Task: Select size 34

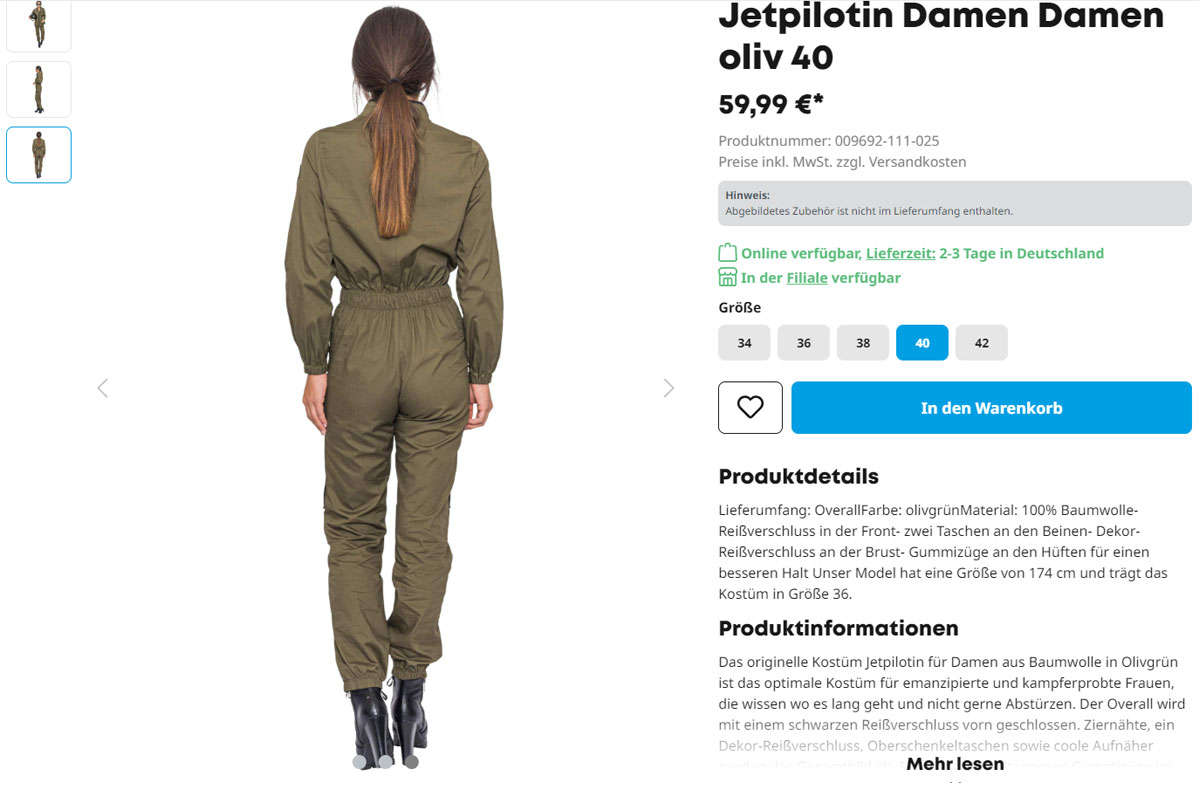Action: tap(744, 342)
